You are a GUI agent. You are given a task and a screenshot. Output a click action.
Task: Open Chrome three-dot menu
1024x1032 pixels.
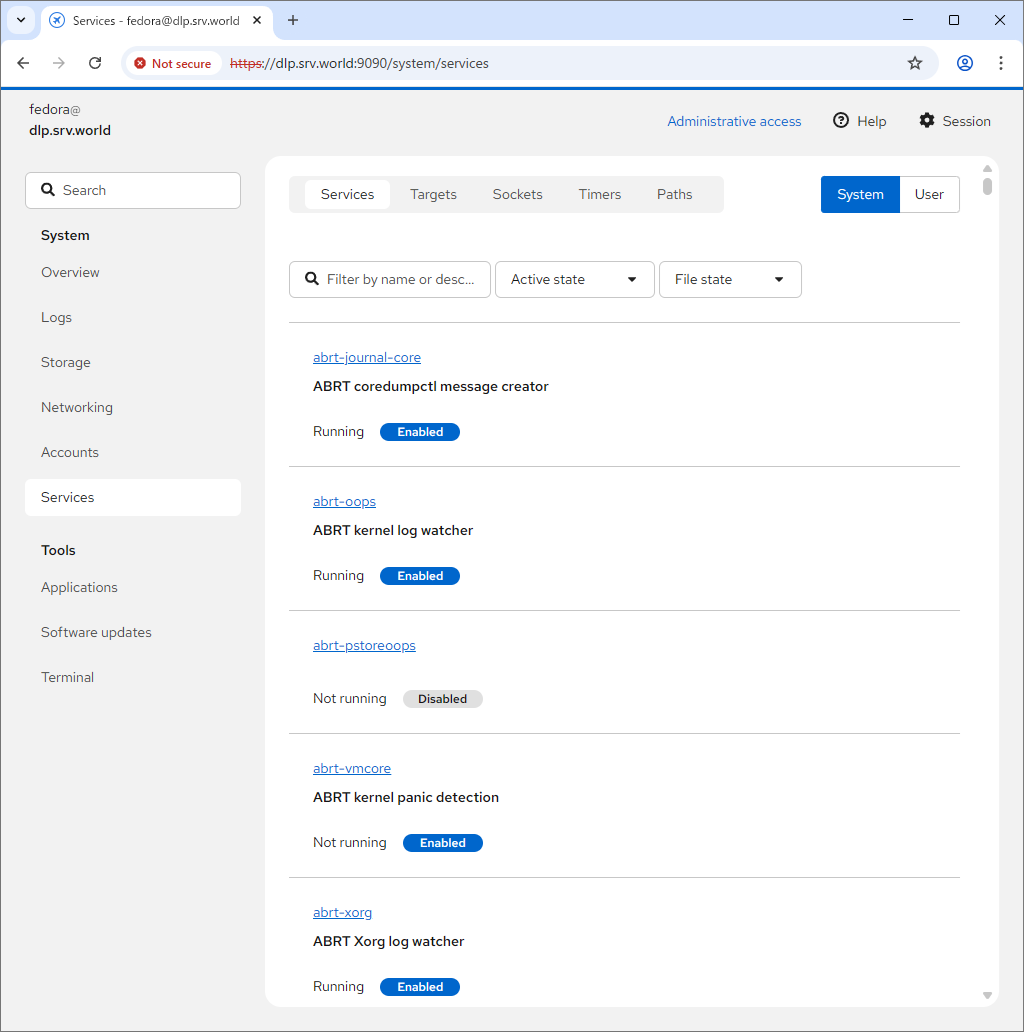point(1001,63)
